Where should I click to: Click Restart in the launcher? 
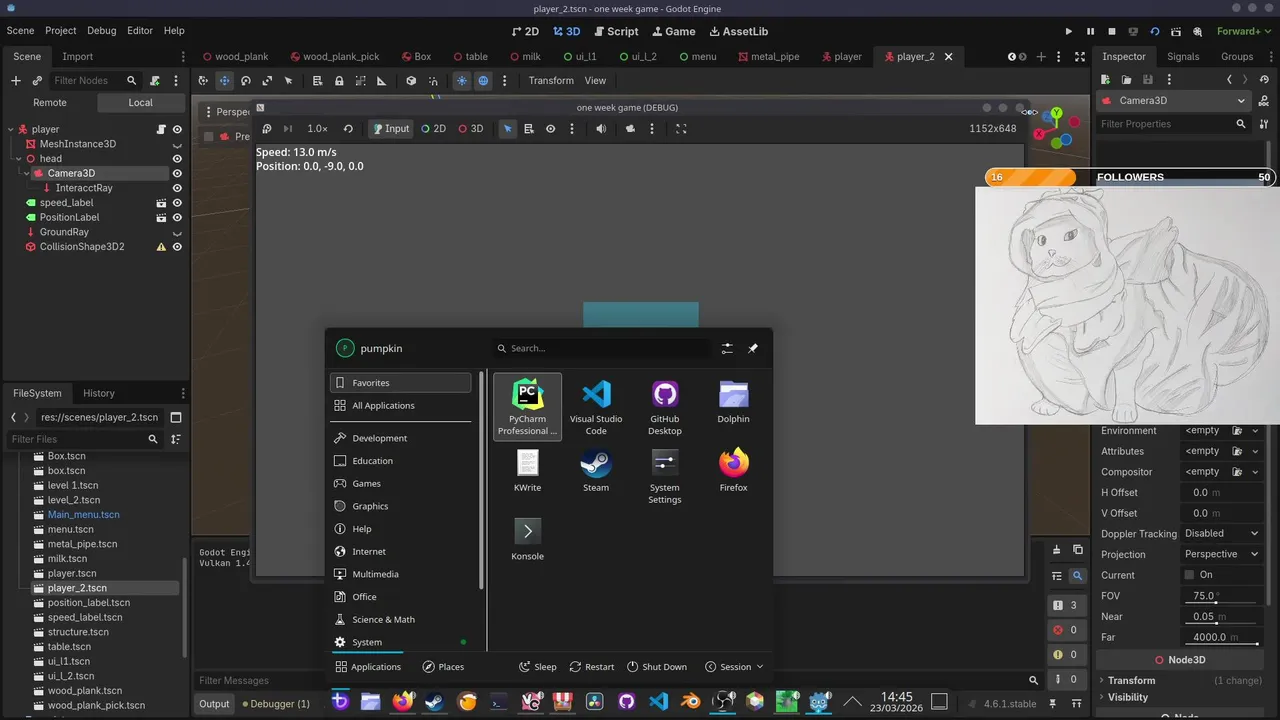(x=592, y=667)
